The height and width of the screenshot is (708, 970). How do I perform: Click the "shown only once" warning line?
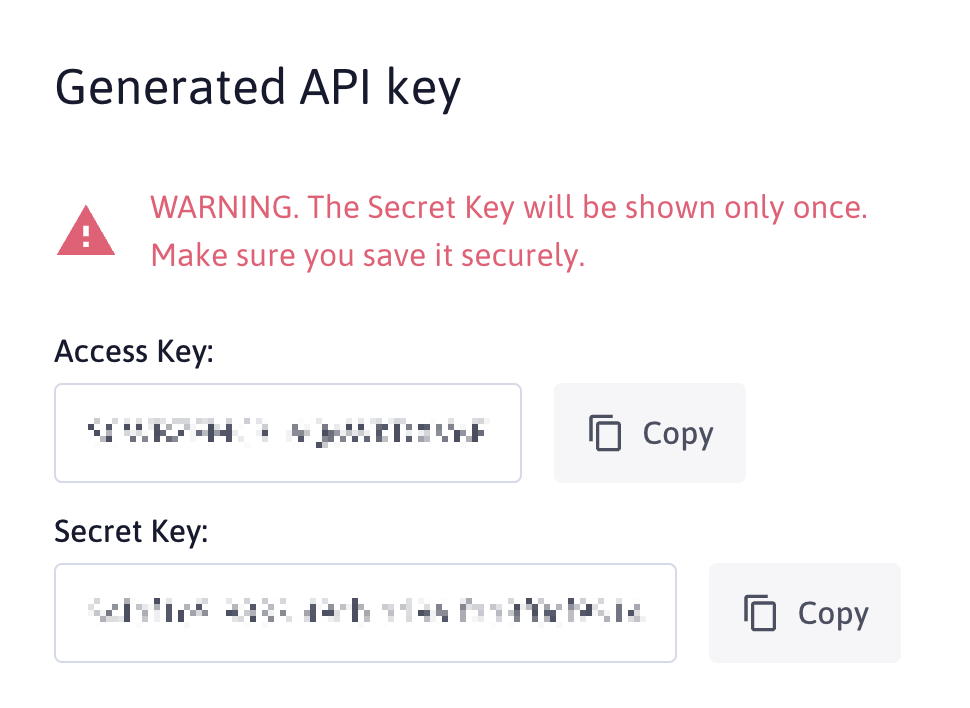point(508,208)
